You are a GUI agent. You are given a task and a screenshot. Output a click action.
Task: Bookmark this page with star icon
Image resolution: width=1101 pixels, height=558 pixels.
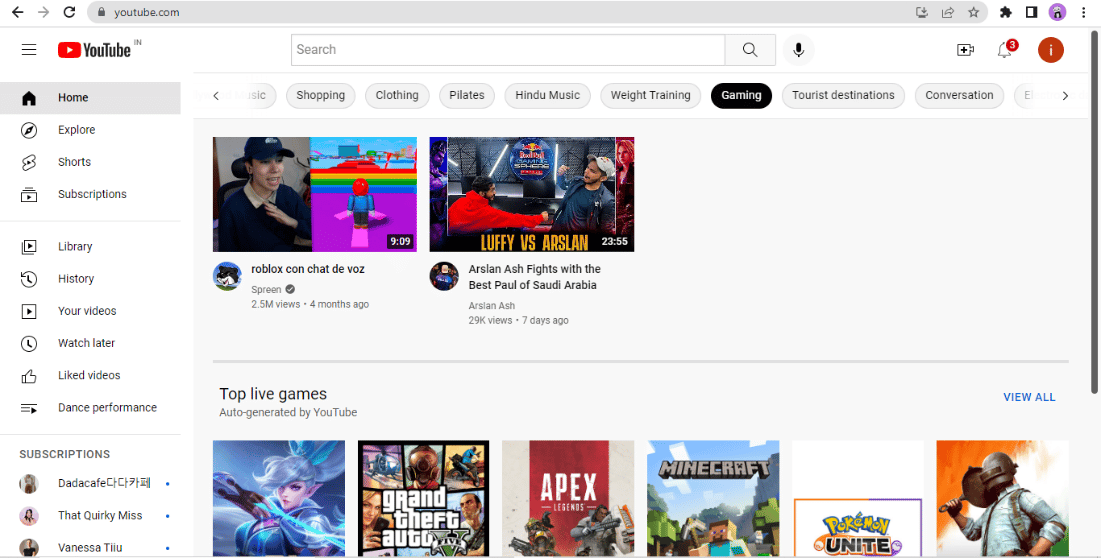point(973,12)
